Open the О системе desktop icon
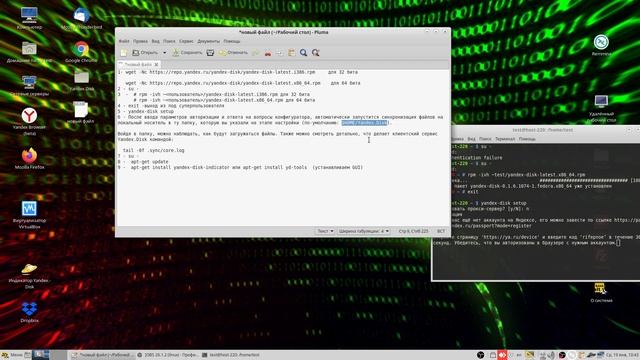The image size is (640, 360). [601, 292]
